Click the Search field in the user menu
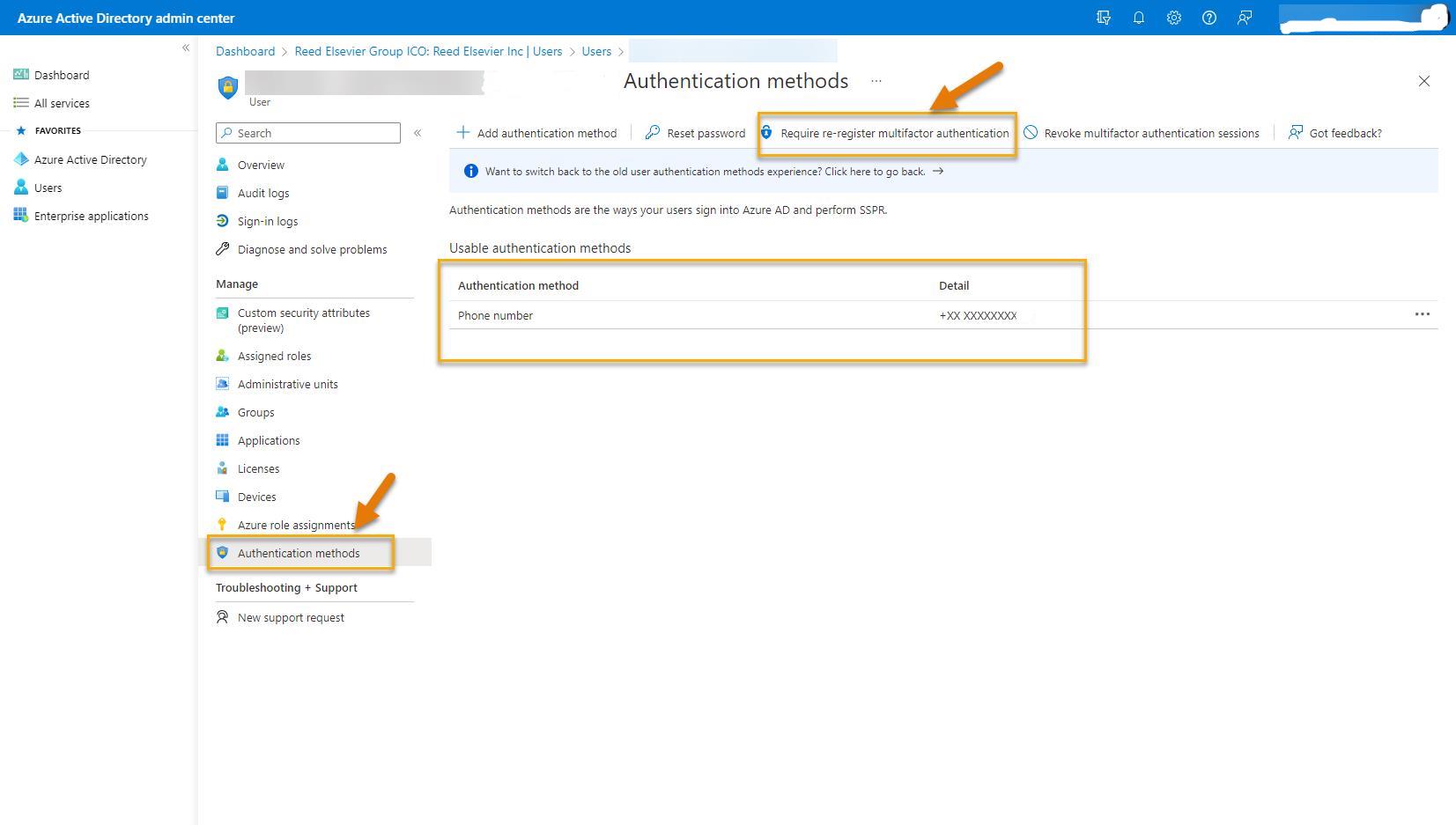Viewport: 1456px width, 825px height. (x=307, y=133)
